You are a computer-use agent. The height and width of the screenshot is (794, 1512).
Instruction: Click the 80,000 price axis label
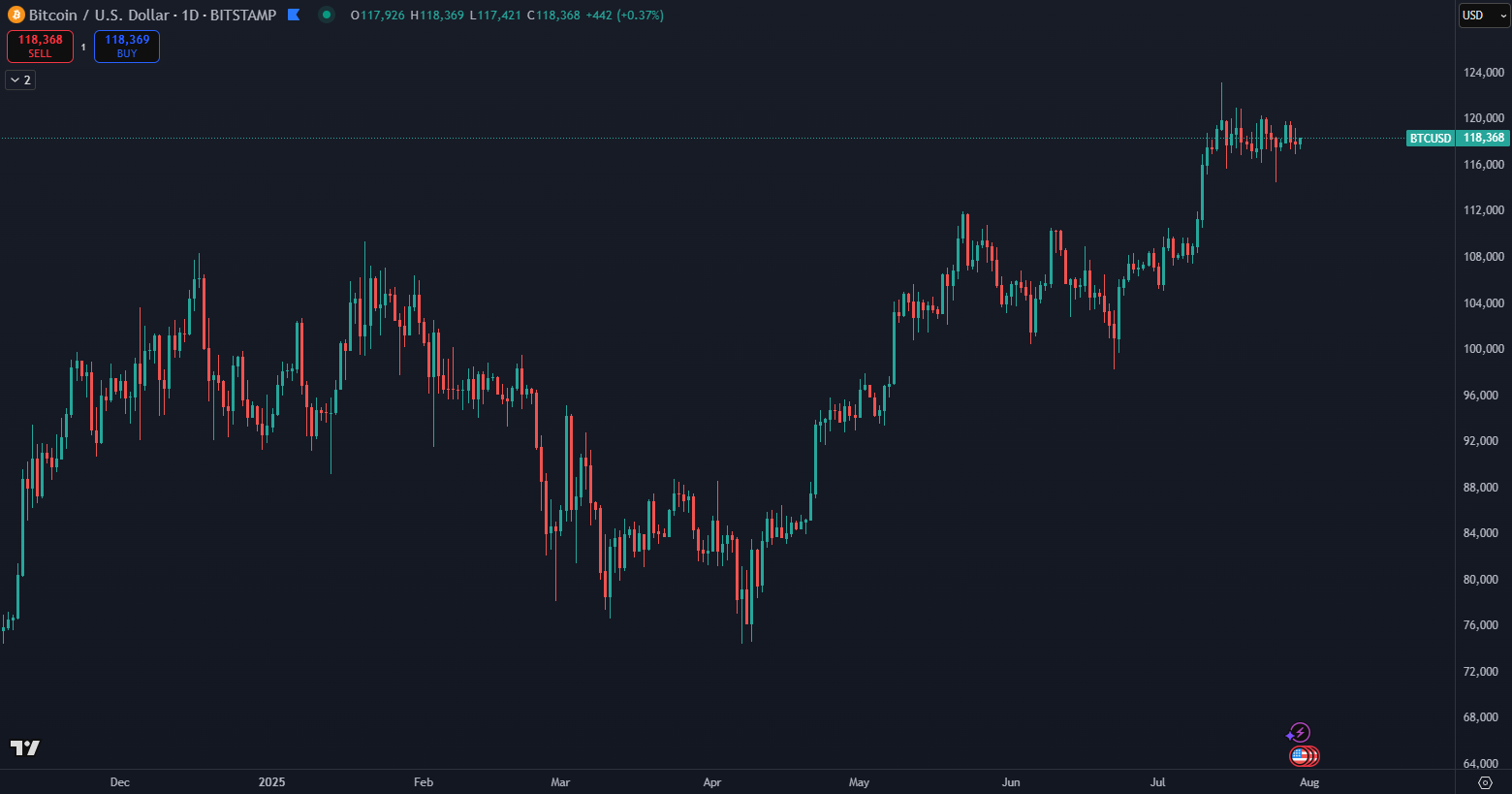[1481, 580]
